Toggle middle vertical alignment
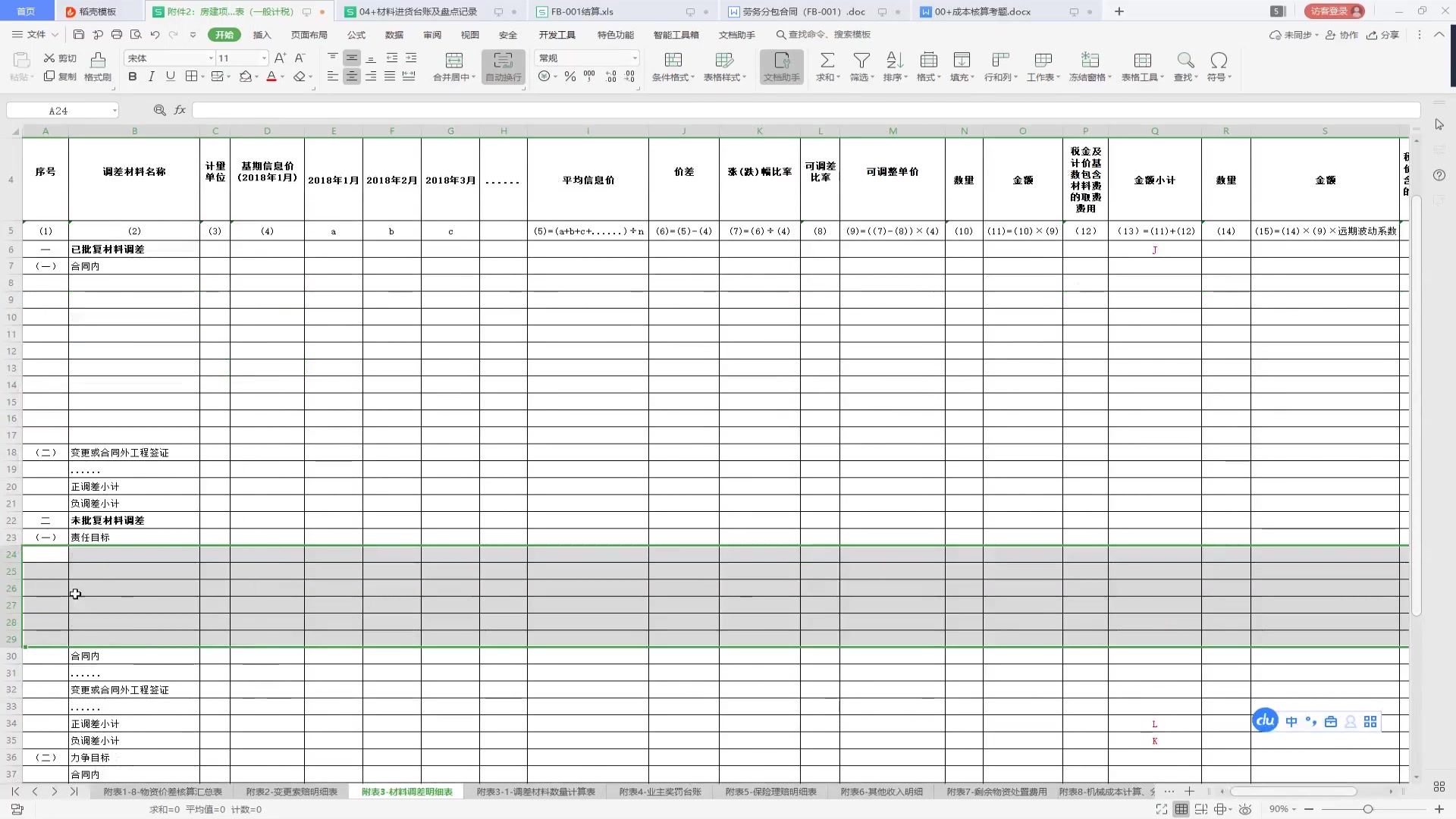 (x=352, y=58)
